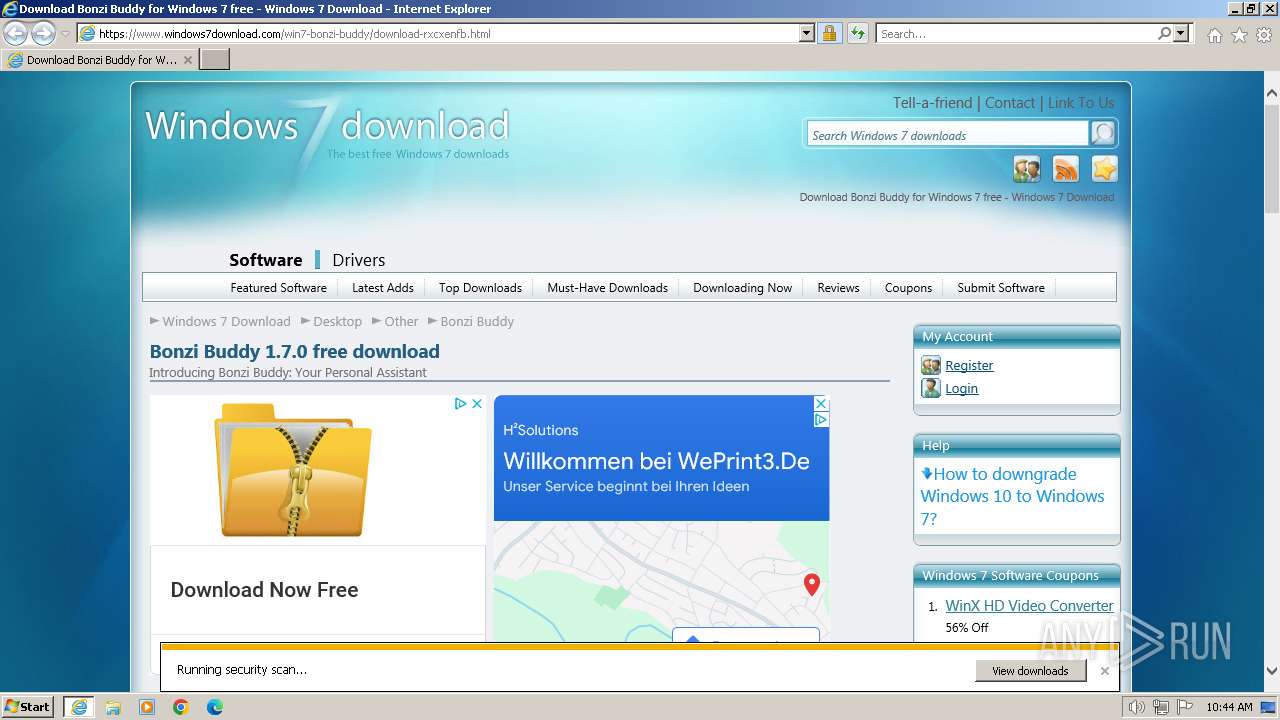
Task: Click the page vertical scrollbar
Action: (x=1271, y=382)
